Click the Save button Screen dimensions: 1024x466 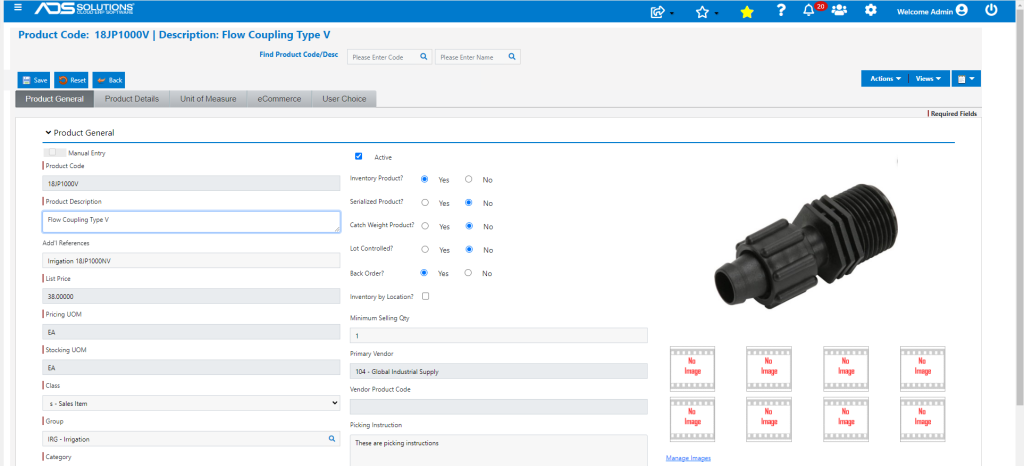(34, 80)
